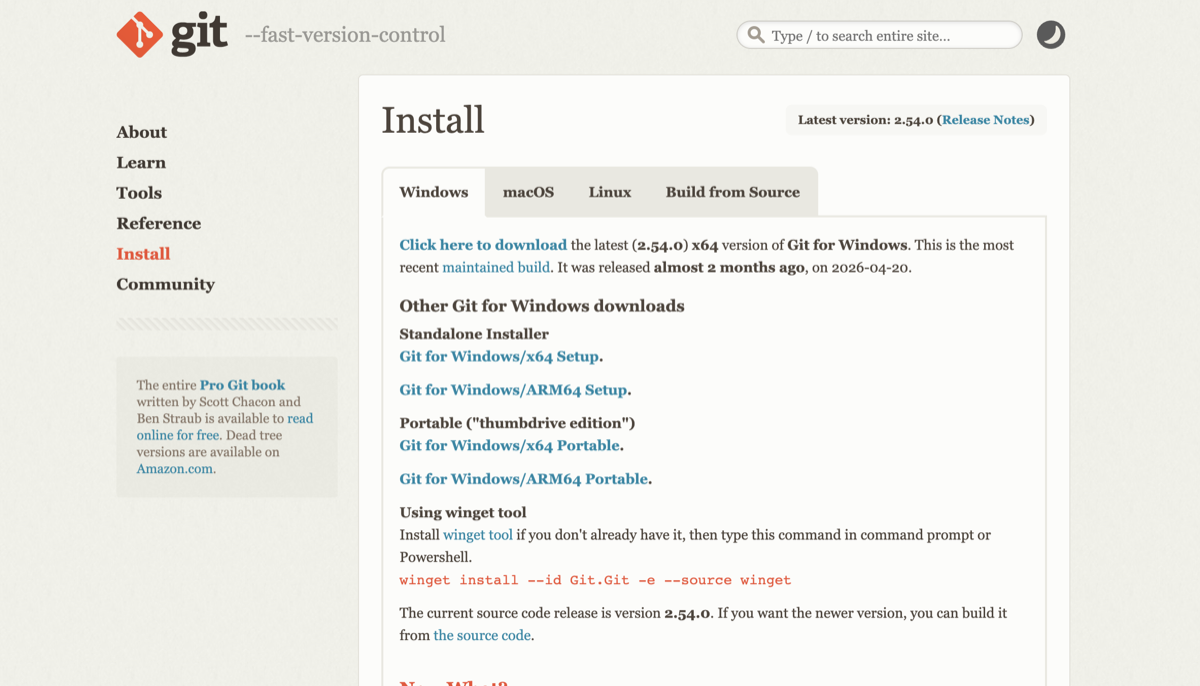
Task: Click the 'Standalone Installer' subheading
Action: click(x=474, y=334)
